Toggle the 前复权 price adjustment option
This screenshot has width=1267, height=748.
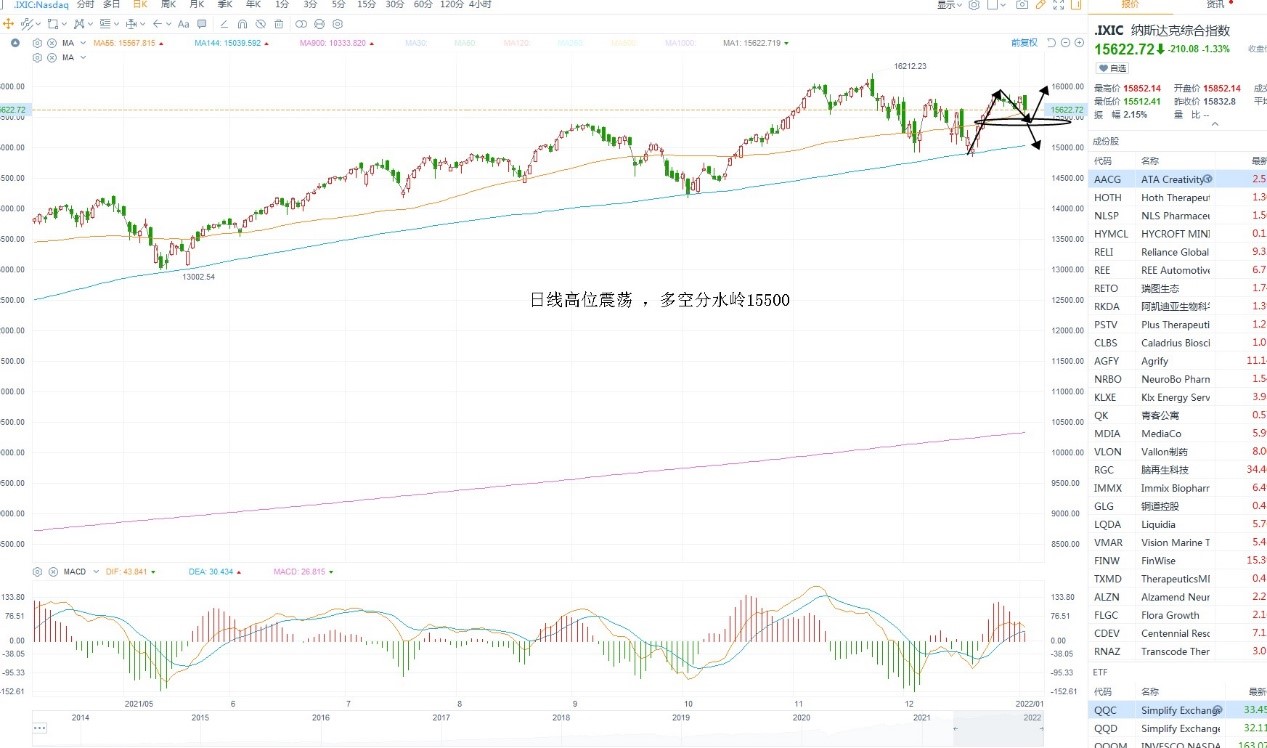[1024, 43]
